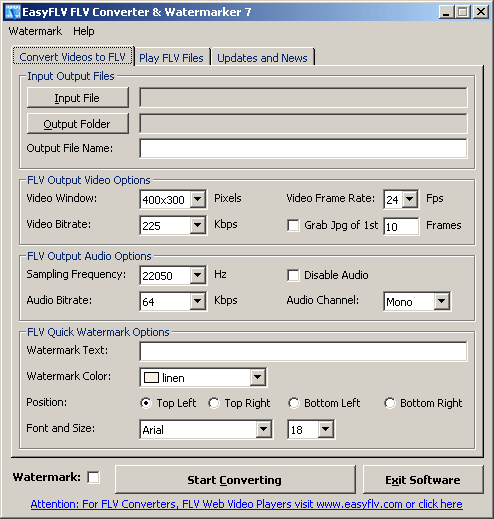
Task: Switch to Convert Videos to FLV tab
Action: point(73,57)
